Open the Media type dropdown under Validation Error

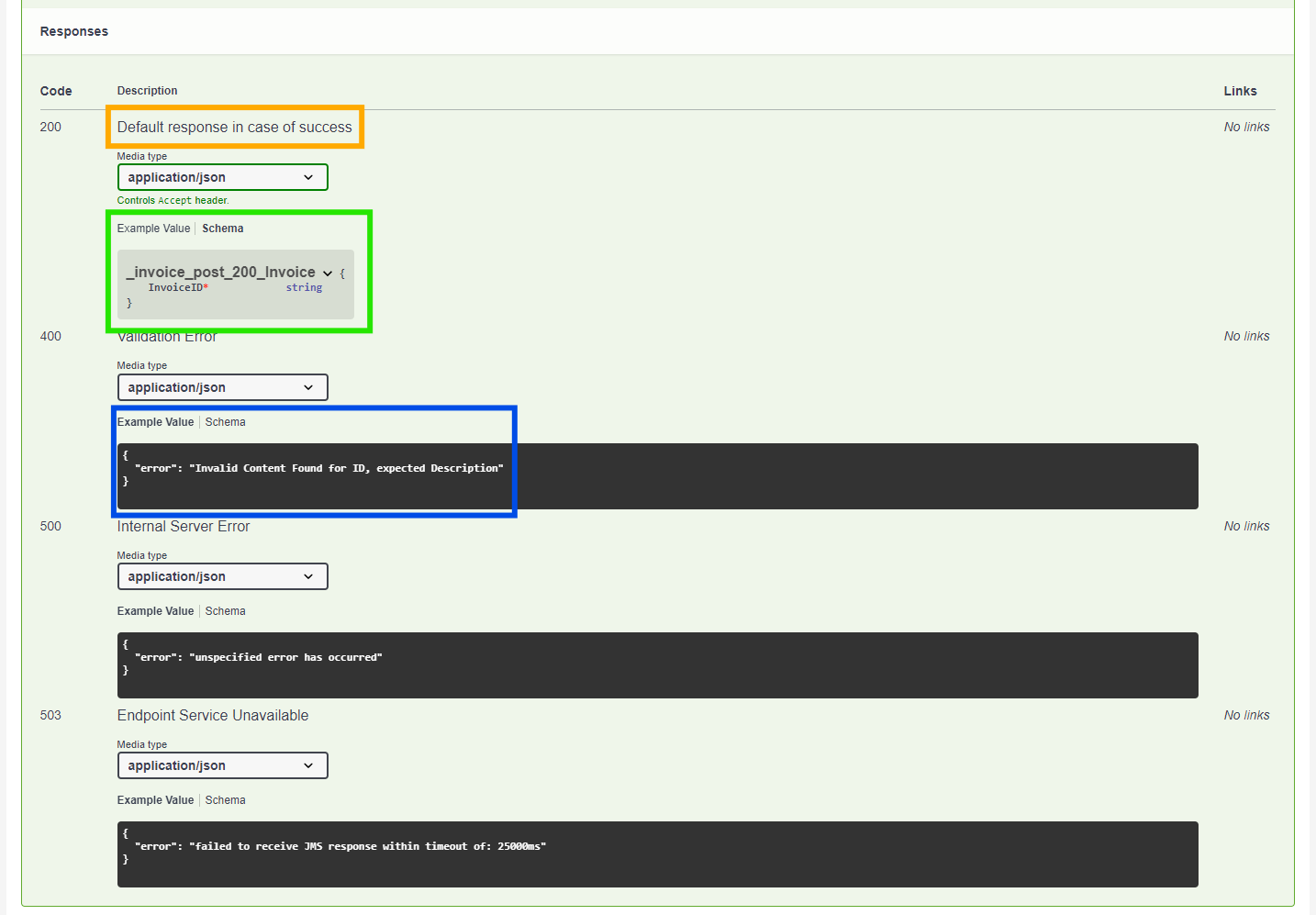(222, 386)
